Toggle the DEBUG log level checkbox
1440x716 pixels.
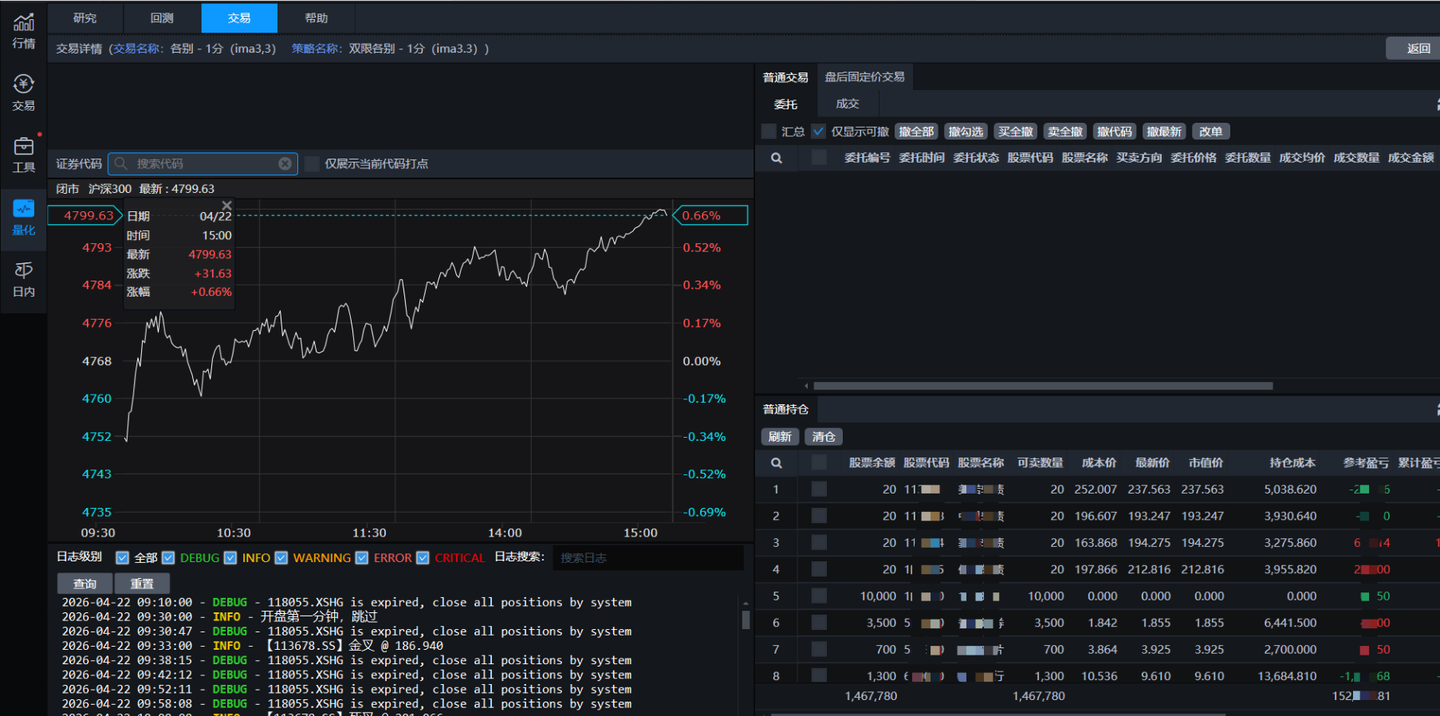[169, 558]
